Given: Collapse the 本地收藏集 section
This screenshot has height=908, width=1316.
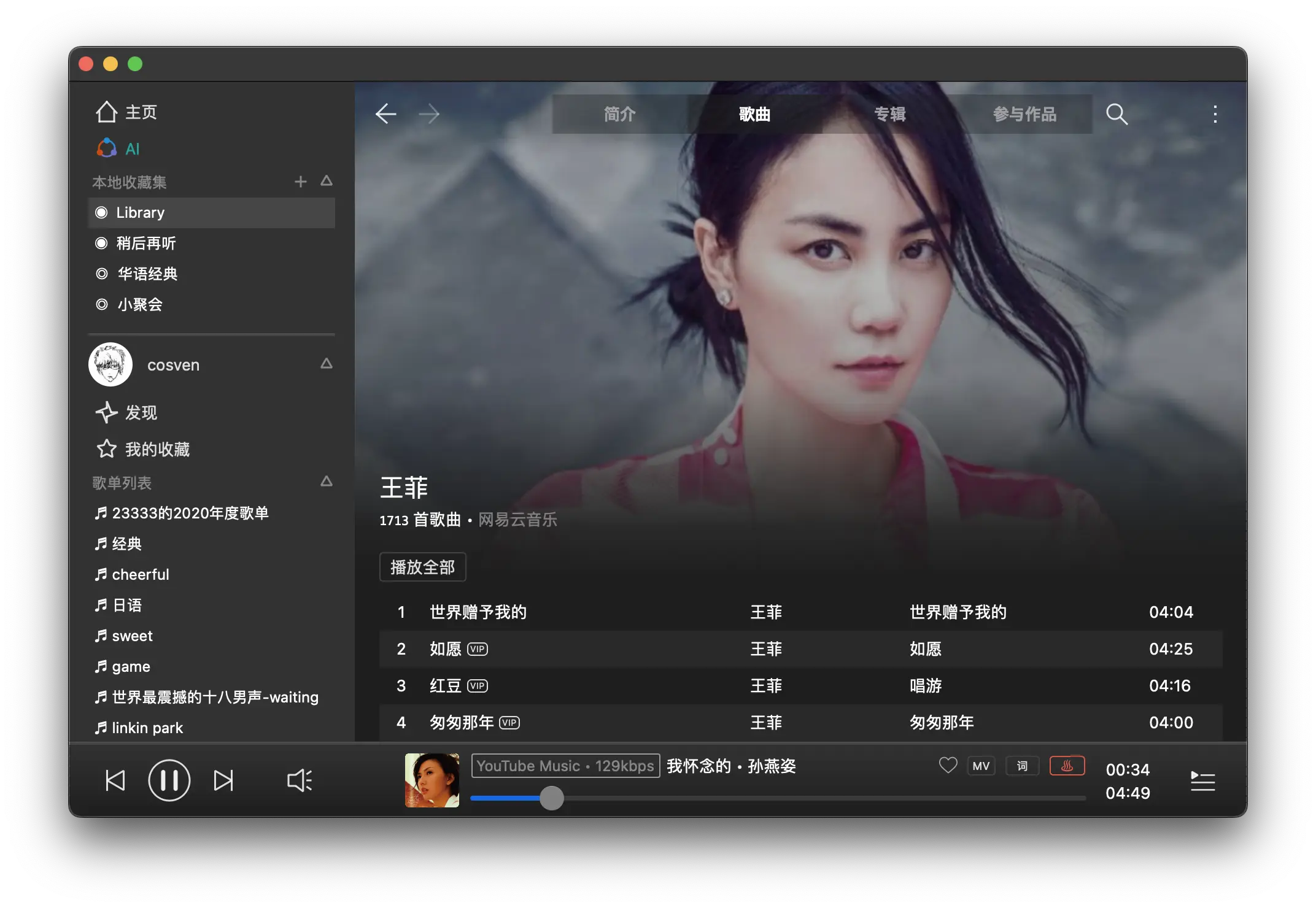Looking at the screenshot, I should coord(327,181).
